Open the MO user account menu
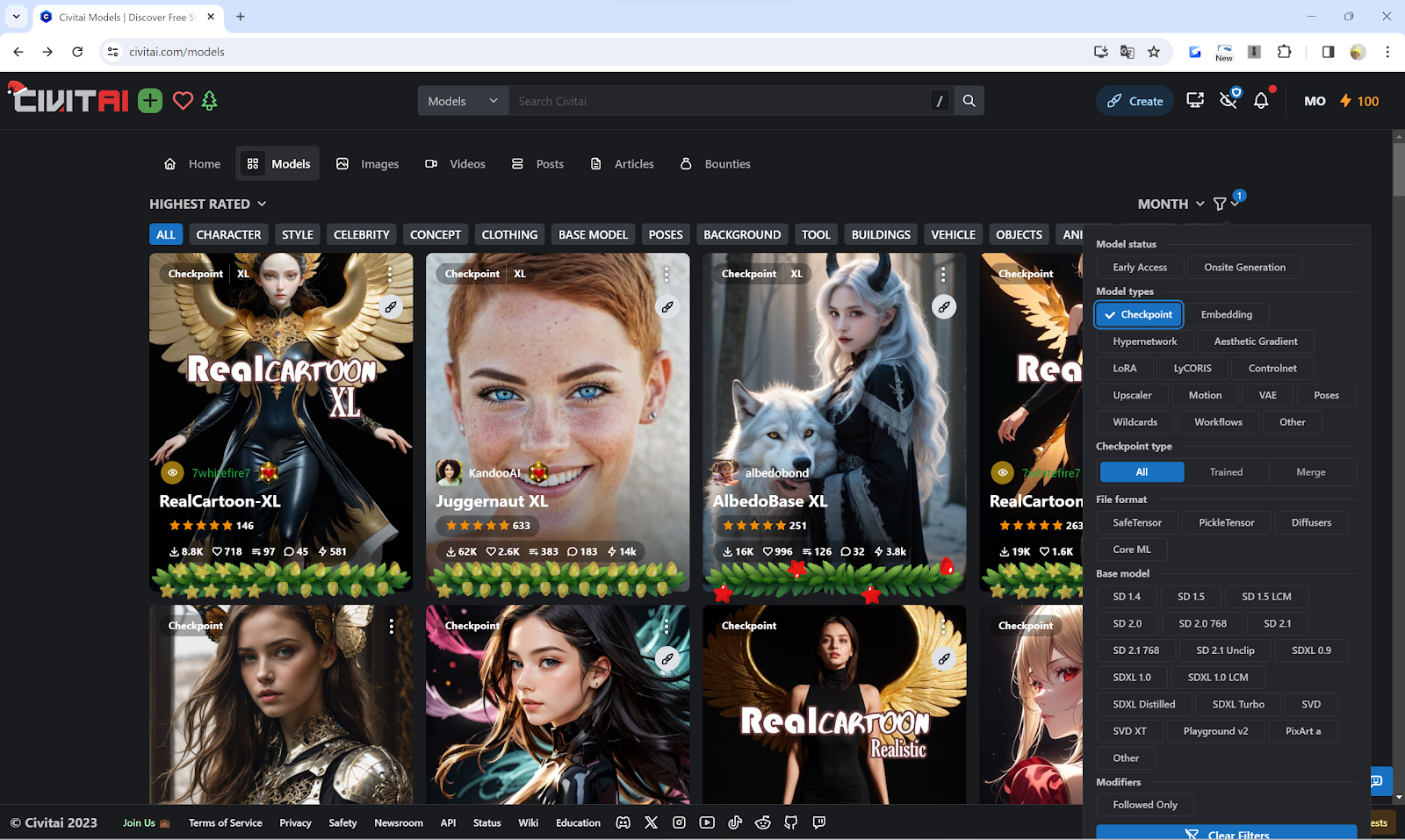The width and height of the screenshot is (1405, 840). point(1315,101)
